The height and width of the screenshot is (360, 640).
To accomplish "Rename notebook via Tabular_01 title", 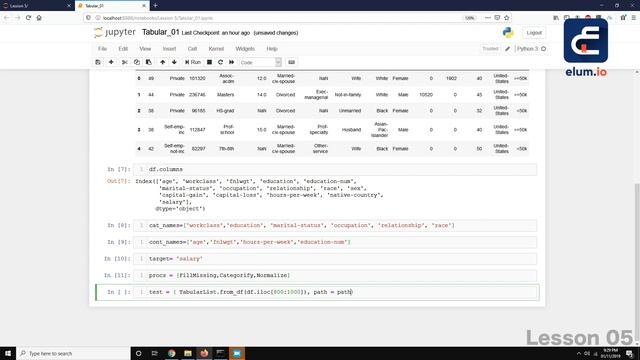I will (x=160, y=32).
